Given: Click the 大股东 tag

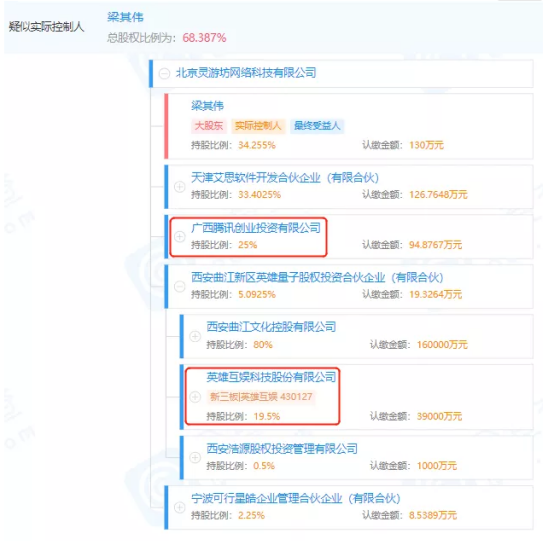Looking at the screenshot, I should (209, 126).
